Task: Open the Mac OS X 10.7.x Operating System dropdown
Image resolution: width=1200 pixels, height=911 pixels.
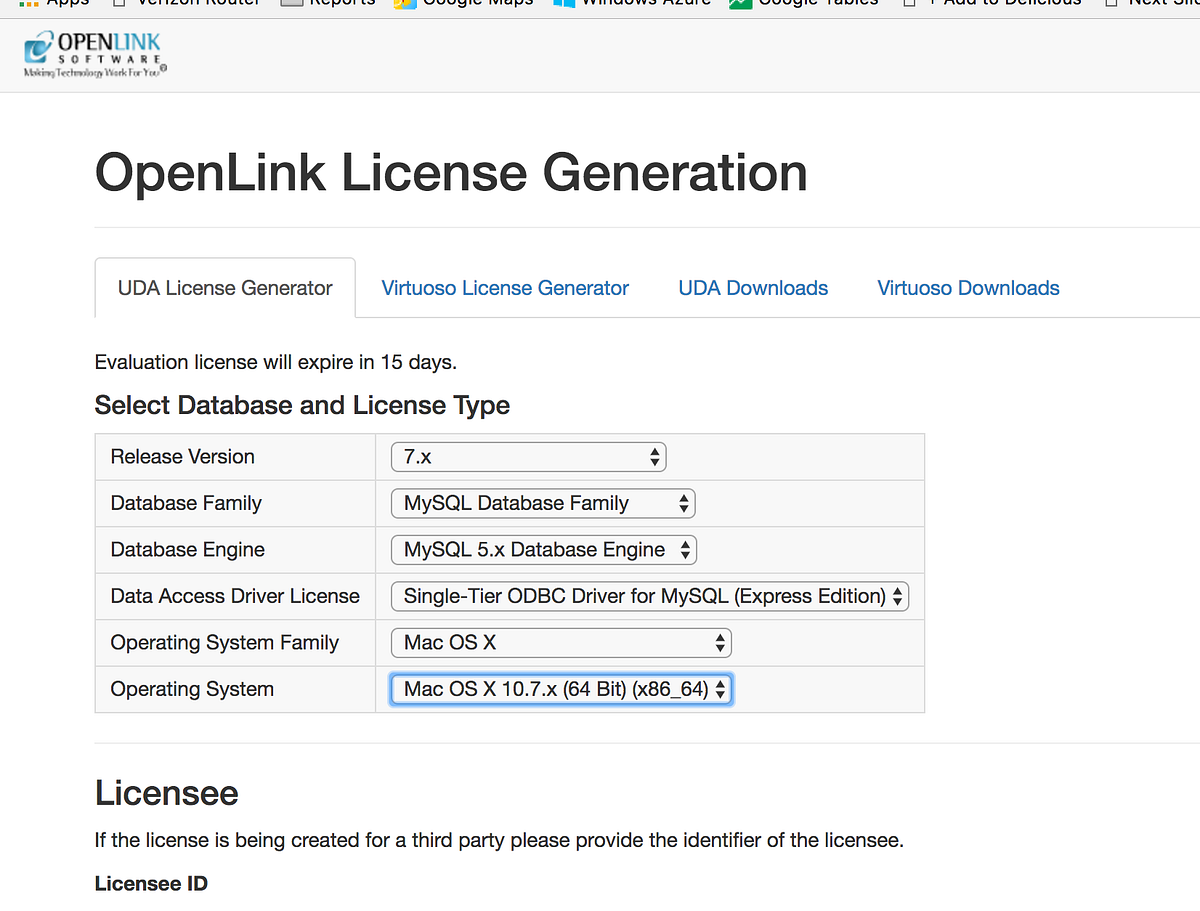Action: pos(562,689)
